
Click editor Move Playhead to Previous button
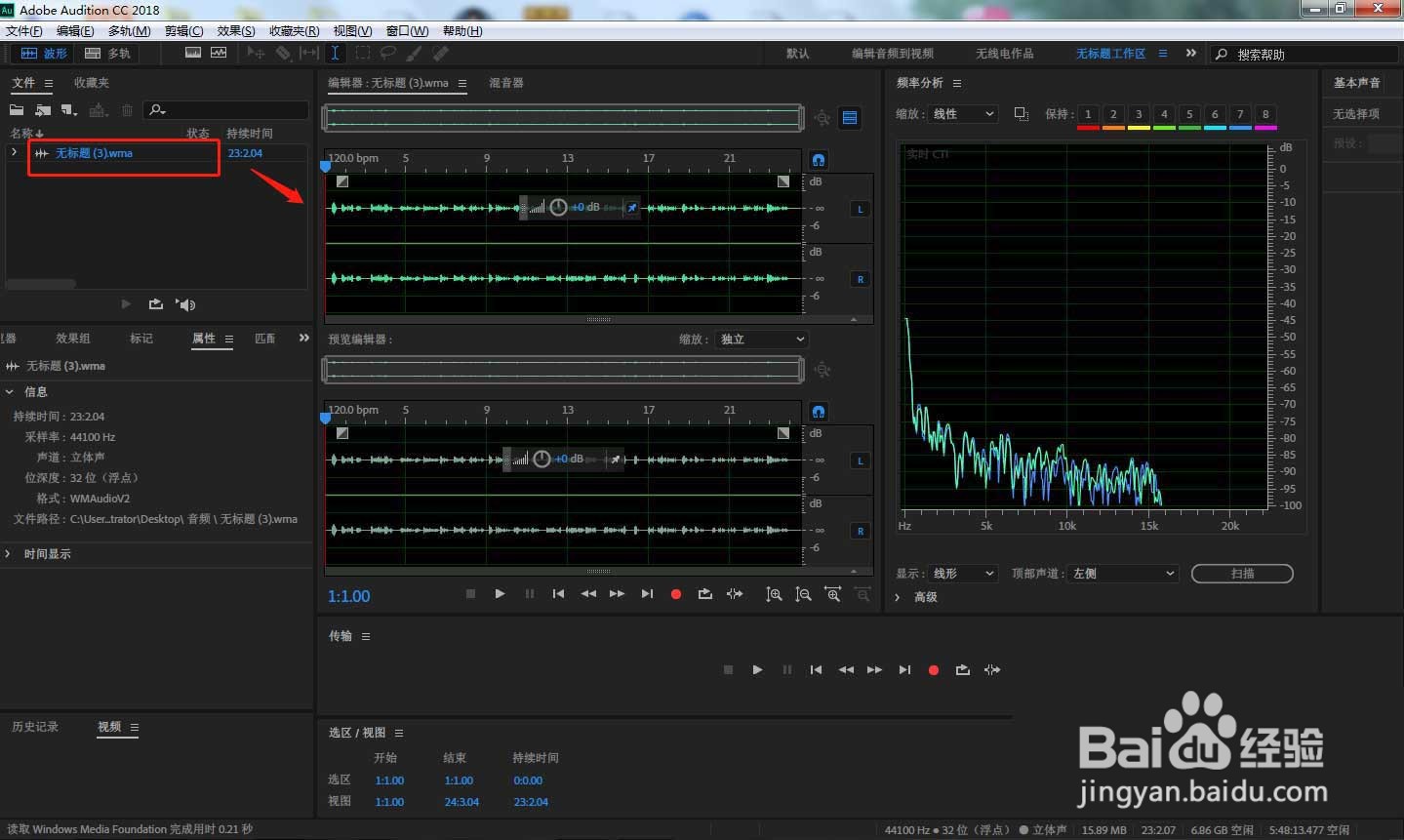(x=558, y=593)
